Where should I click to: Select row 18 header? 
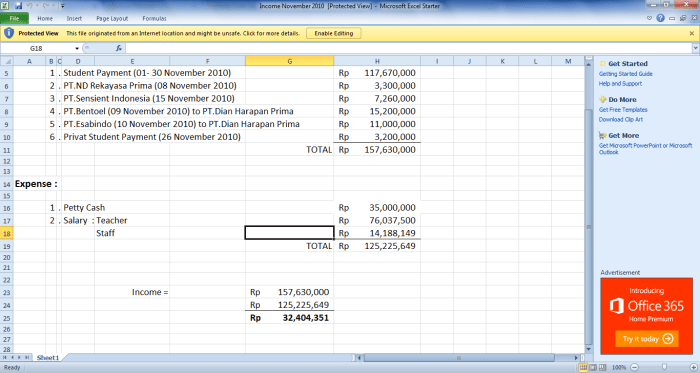tap(7, 233)
